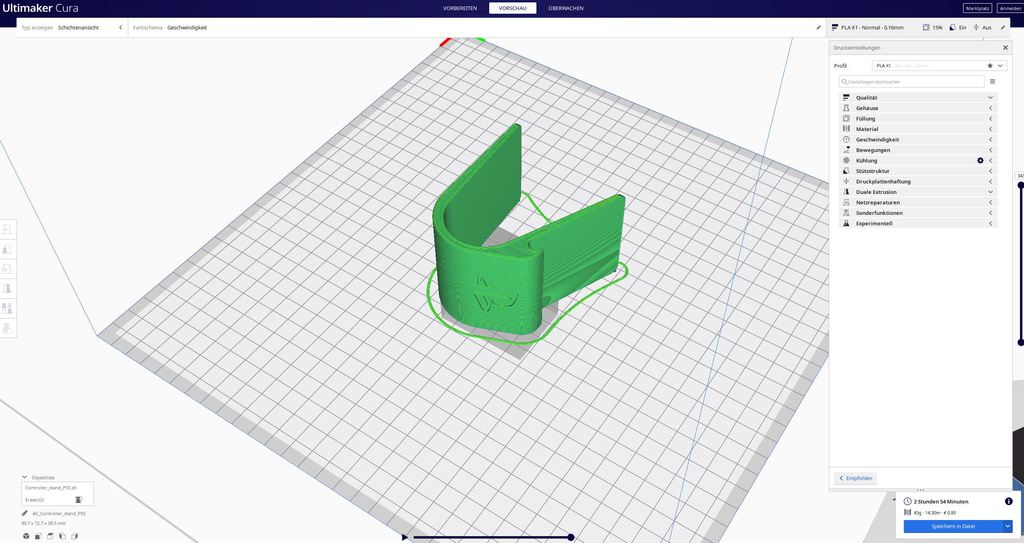This screenshot has width=1024, height=543.
Task: Collapse the view type panel chevron
Action: (x=120, y=27)
